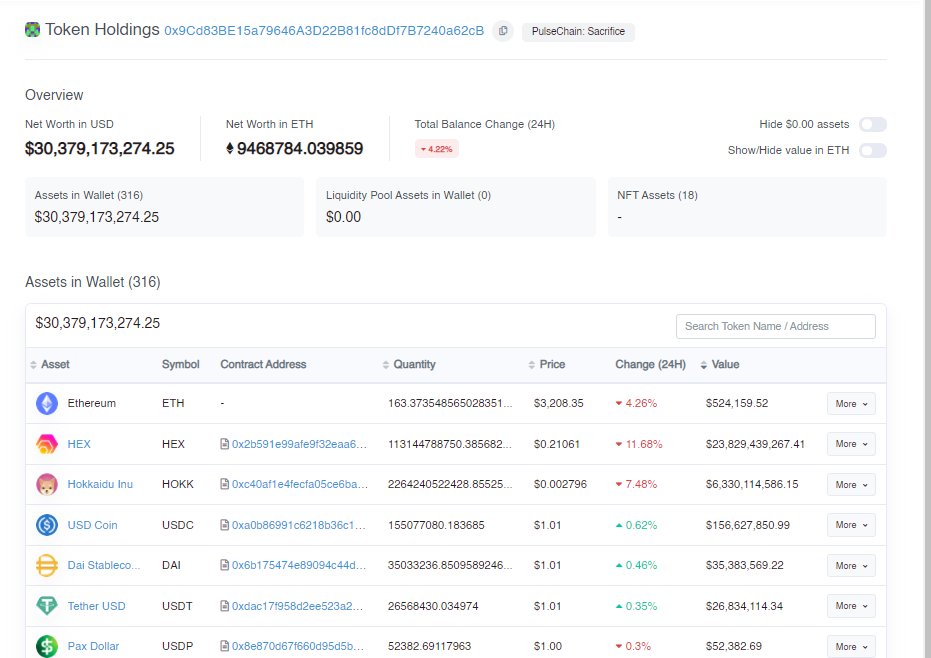931x658 pixels.
Task: Open contract address 0x6b175474e89094c44d...
Action: [299, 565]
